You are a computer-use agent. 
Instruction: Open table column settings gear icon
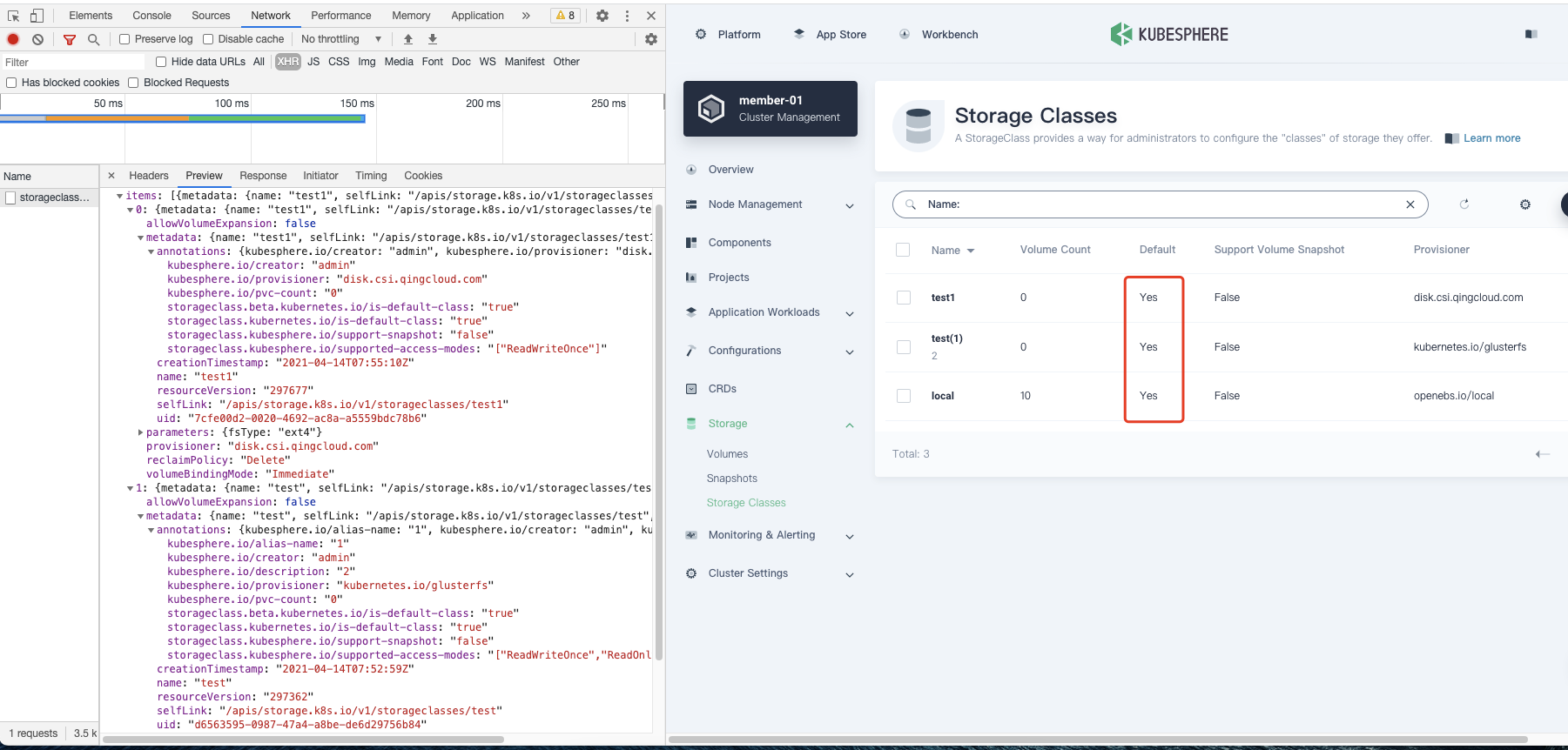coord(1524,204)
